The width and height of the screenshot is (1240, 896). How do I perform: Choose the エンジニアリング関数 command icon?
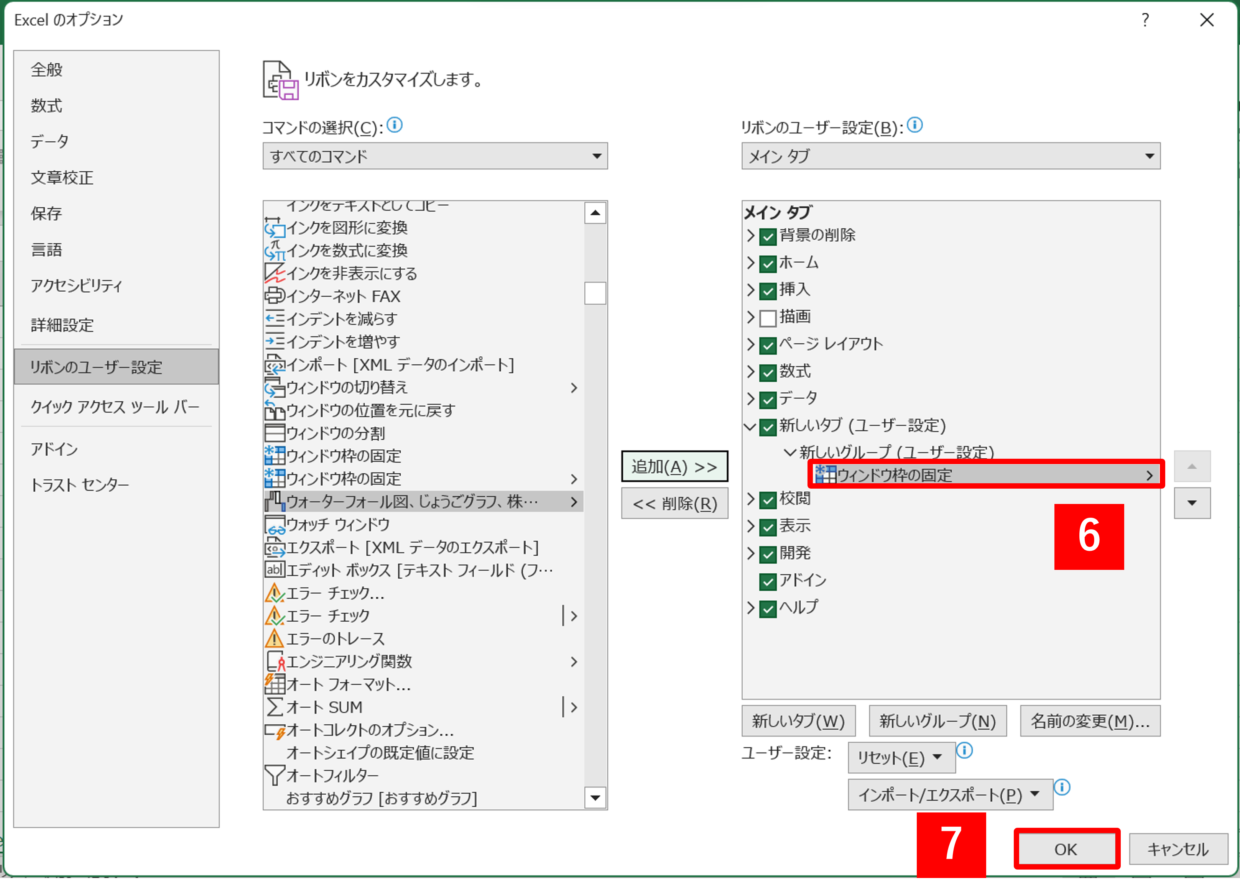[275, 661]
